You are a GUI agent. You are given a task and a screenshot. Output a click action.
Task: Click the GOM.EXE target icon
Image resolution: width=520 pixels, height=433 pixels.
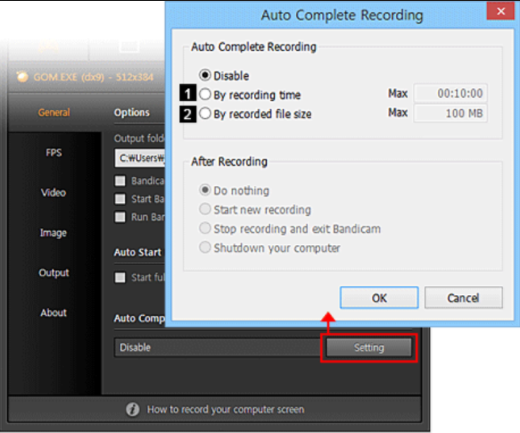click(22, 77)
